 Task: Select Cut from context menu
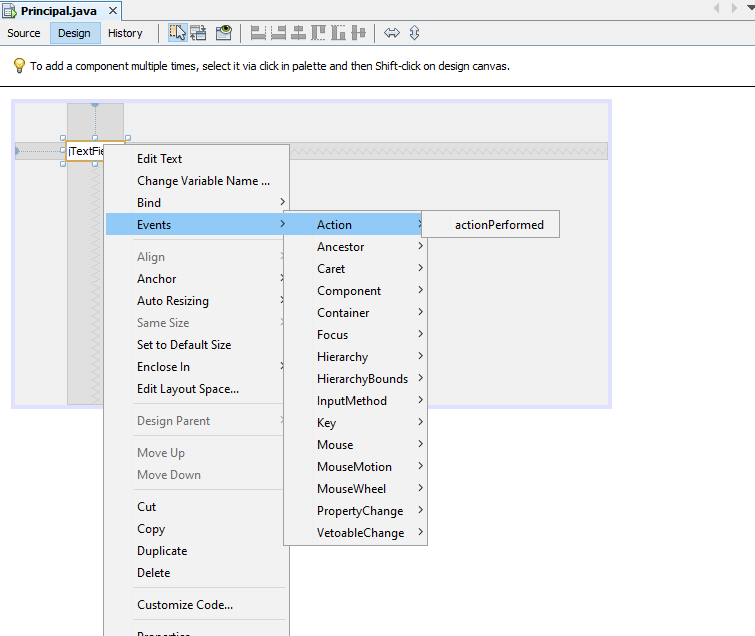click(x=197, y=507)
